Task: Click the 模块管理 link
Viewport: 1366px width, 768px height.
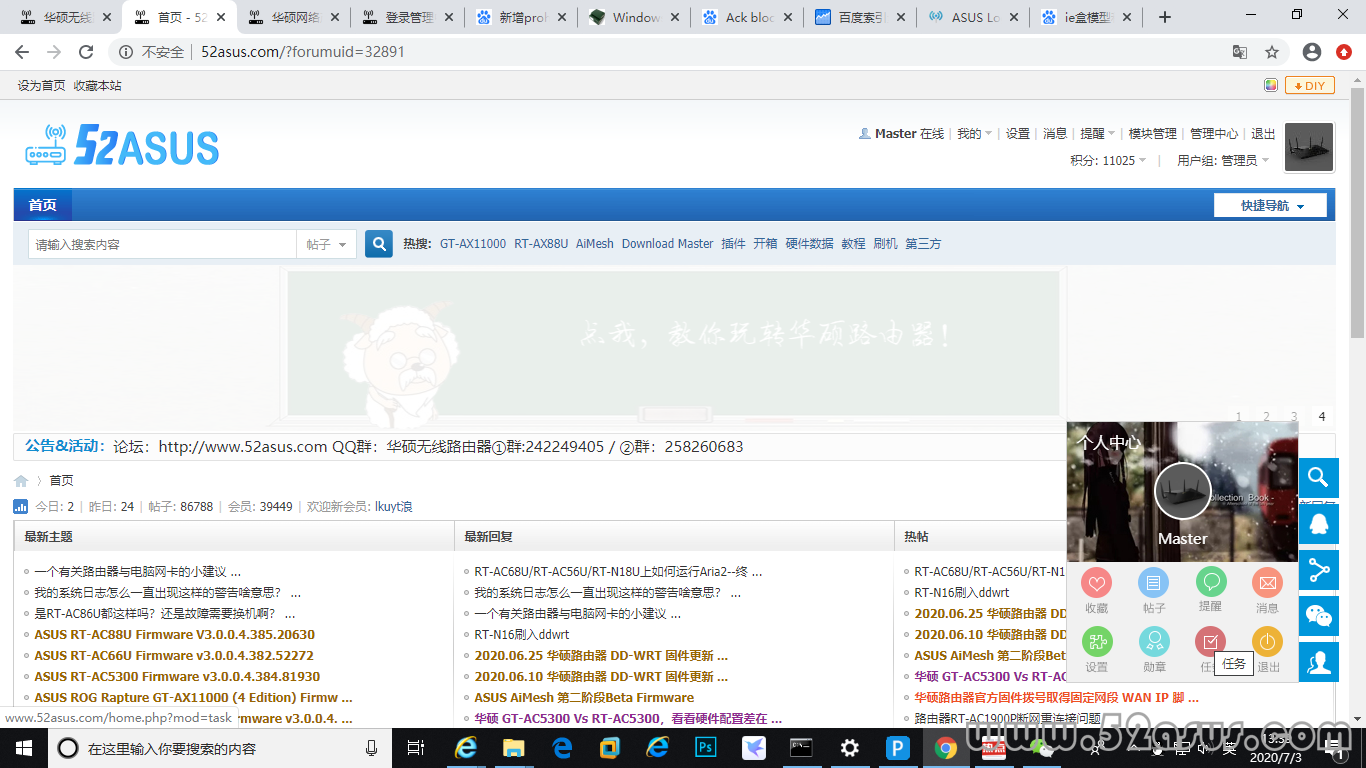Action: (1153, 134)
